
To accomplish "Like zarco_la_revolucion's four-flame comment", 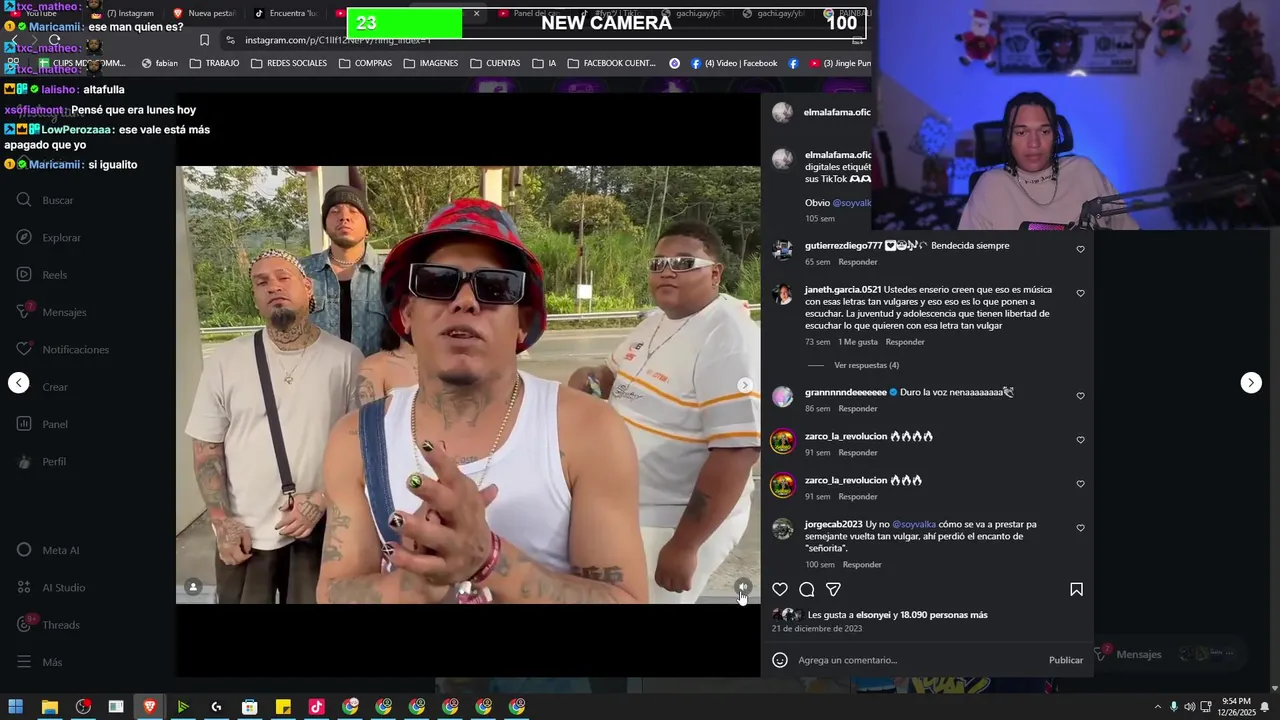I will [1080, 440].
